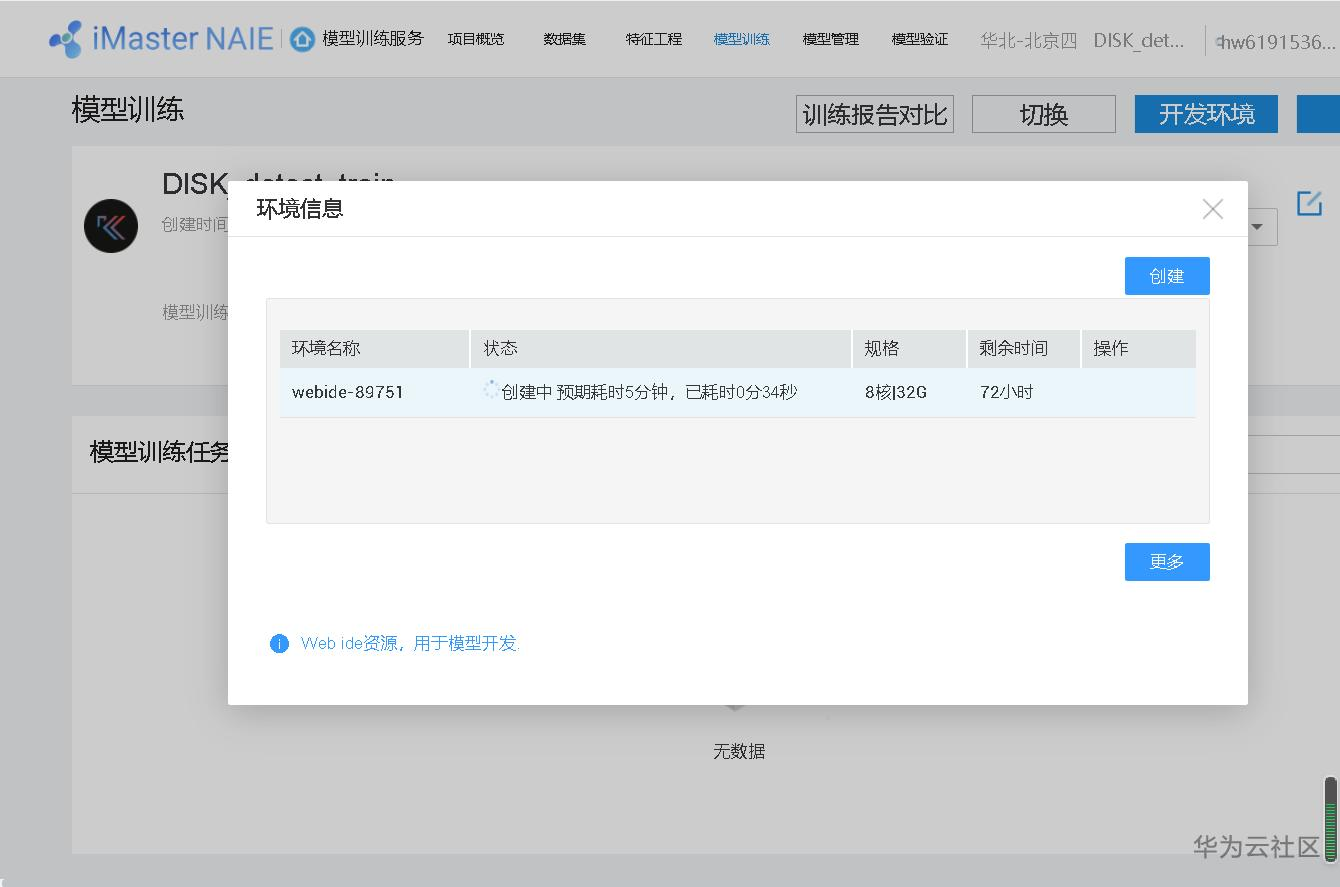This screenshot has height=887, width=1340.
Task: Close the 环境信息 dialog
Action: 1213,209
